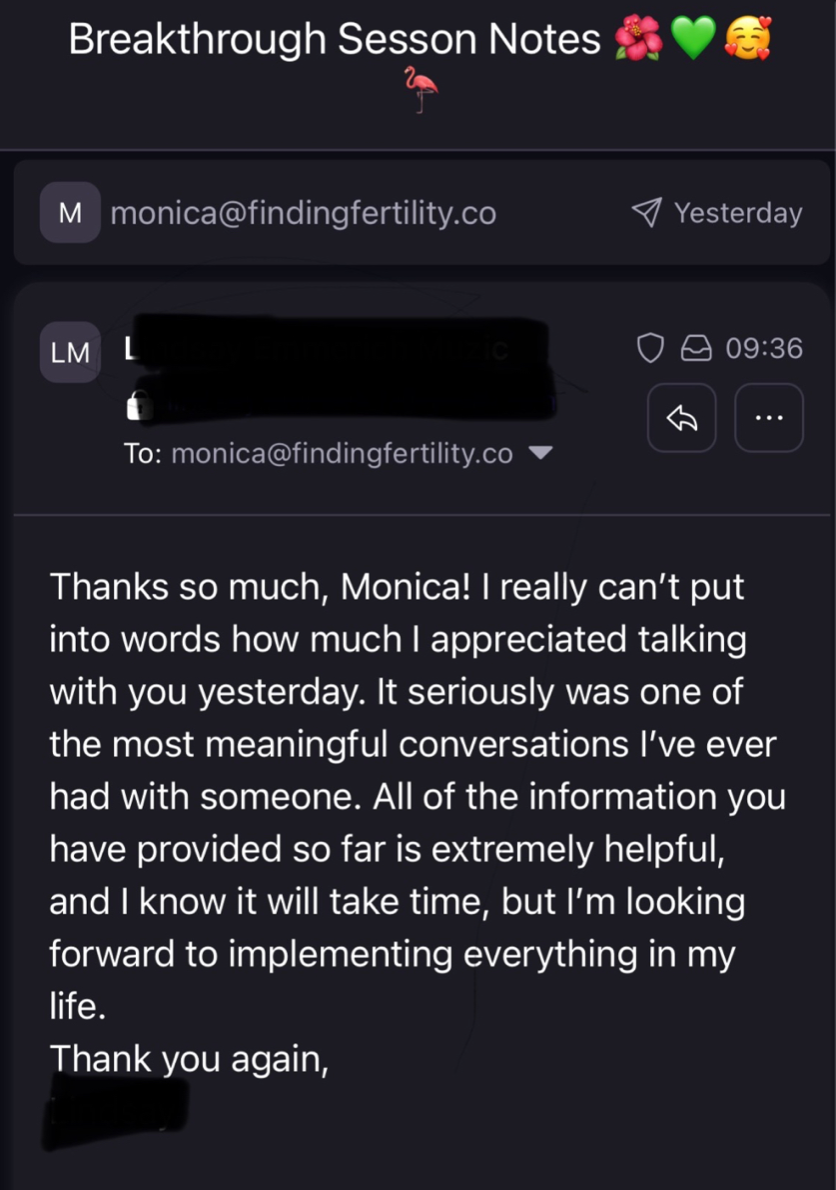
Task: Click the hibiscus flower emoji in subject
Action: click(x=635, y=40)
